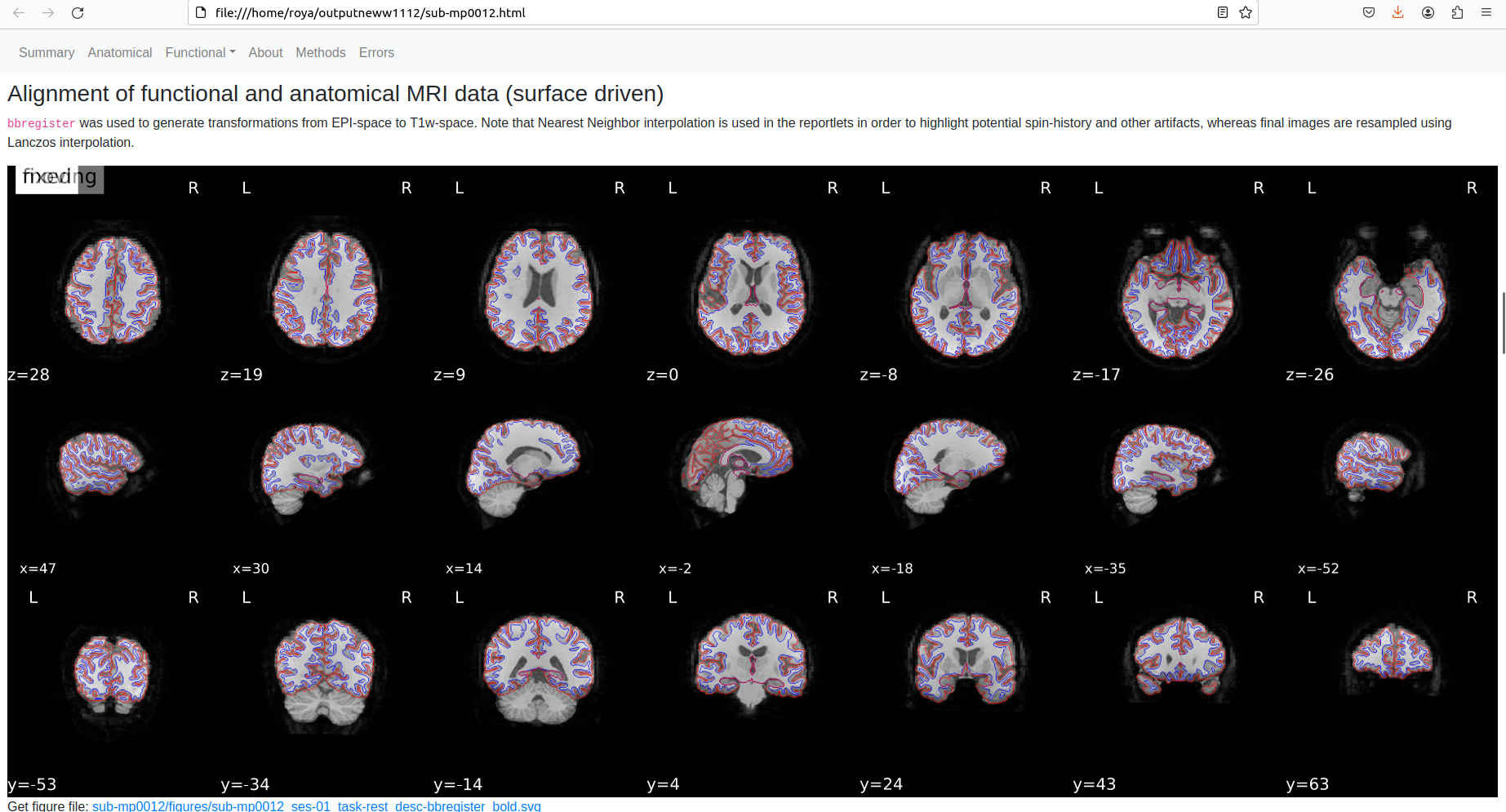
Task: Expand the Functional dropdown menu
Action: point(200,52)
